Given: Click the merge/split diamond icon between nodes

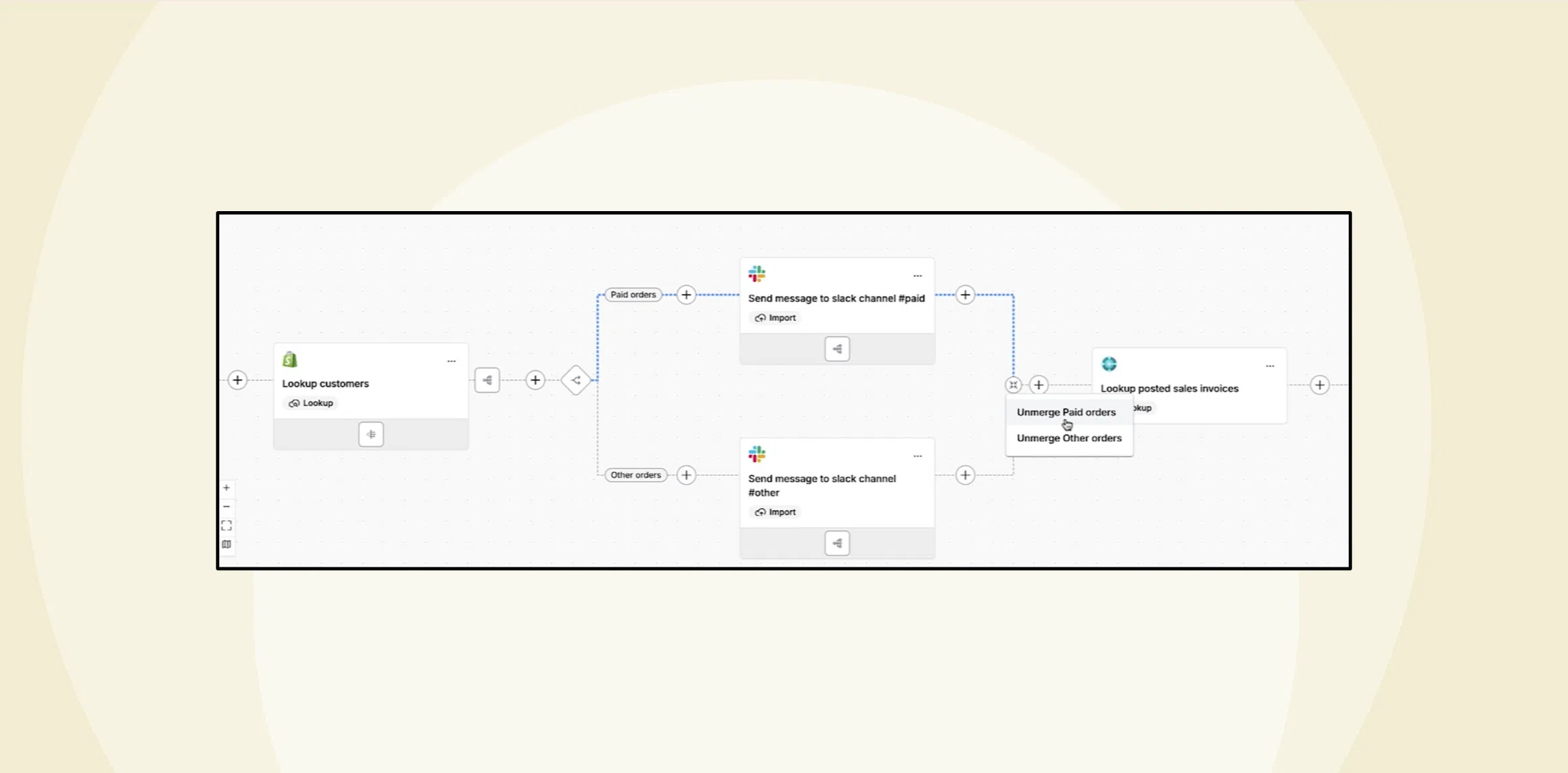Looking at the screenshot, I should 576,380.
